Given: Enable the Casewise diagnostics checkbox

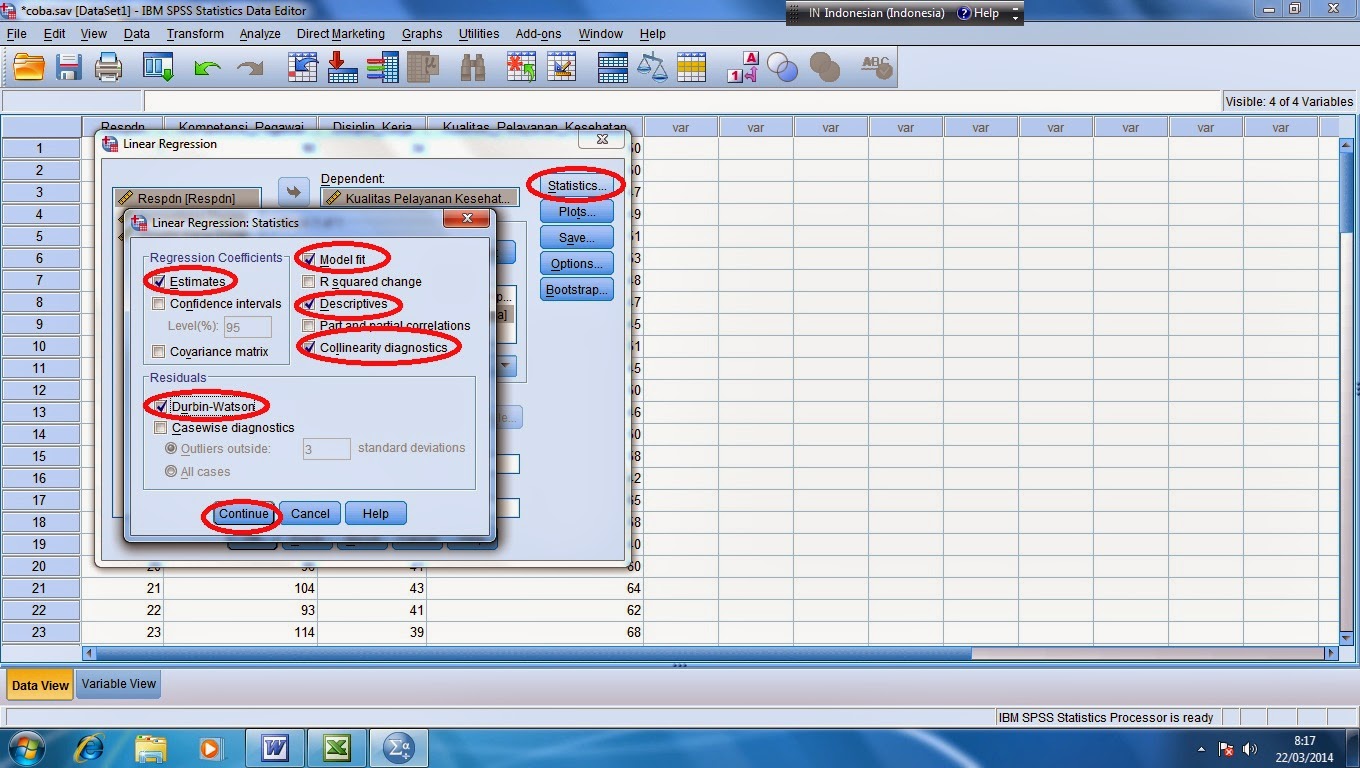Looking at the screenshot, I should click(160, 428).
